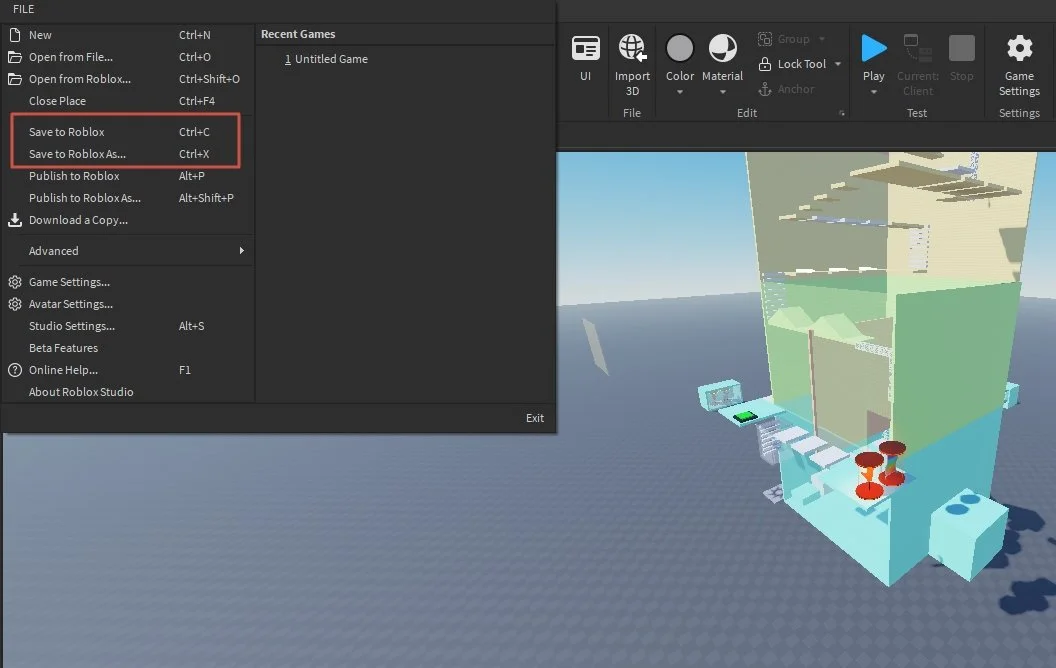The image size is (1056, 668).
Task: Open the Lock Tool dropdown arrow
Action: [838, 64]
